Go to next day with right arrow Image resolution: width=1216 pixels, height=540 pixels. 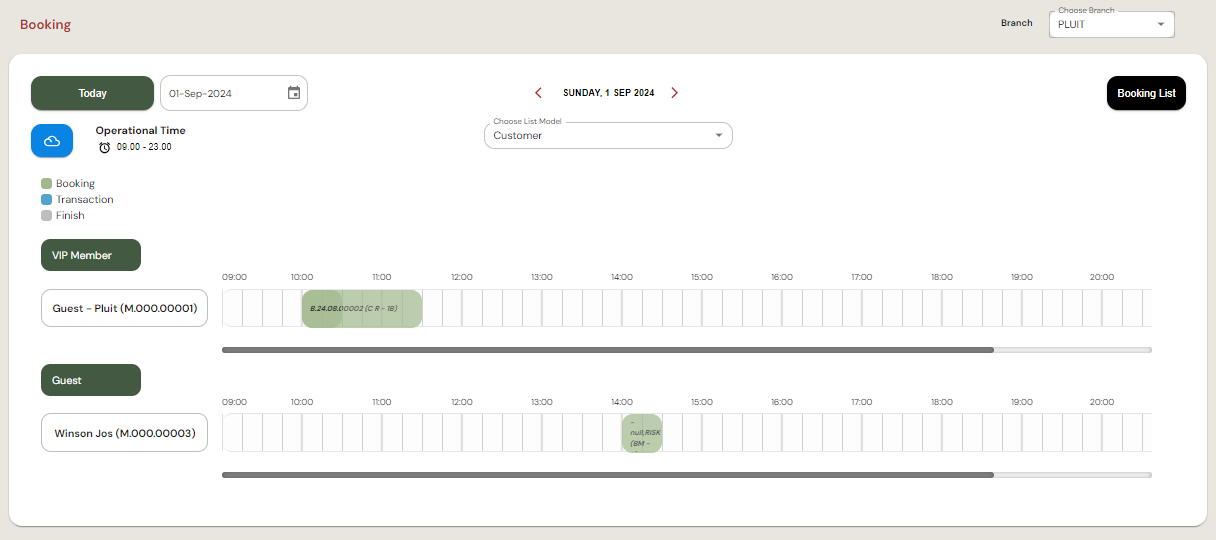pyautogui.click(x=675, y=93)
